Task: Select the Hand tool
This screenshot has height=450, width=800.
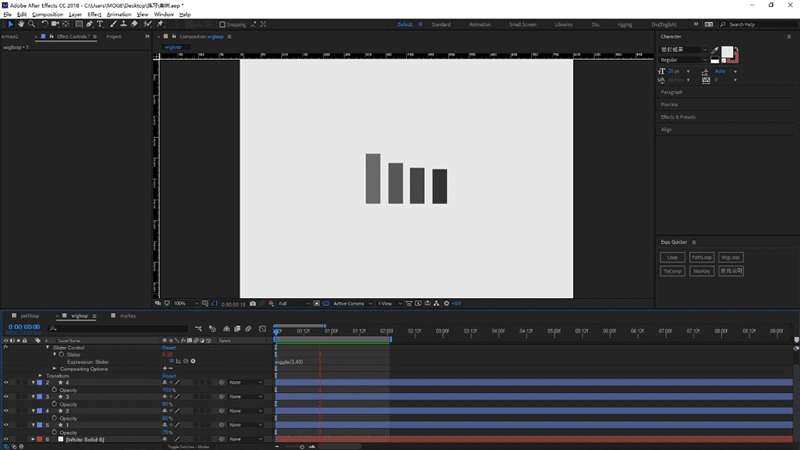Action: (x=21, y=24)
